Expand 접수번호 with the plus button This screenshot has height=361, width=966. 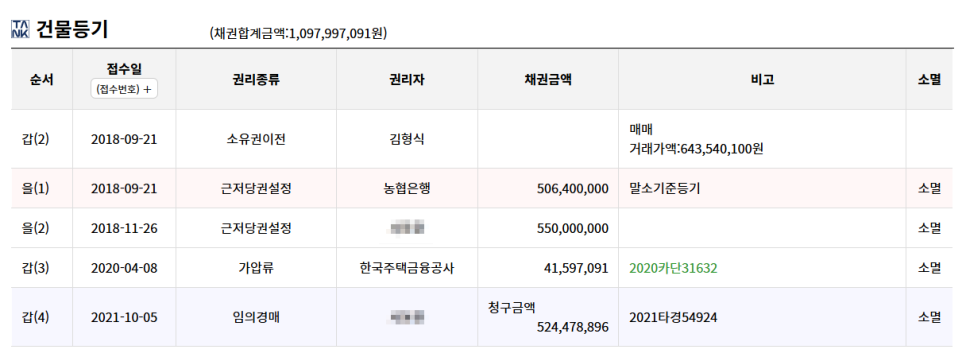[x=124, y=89]
